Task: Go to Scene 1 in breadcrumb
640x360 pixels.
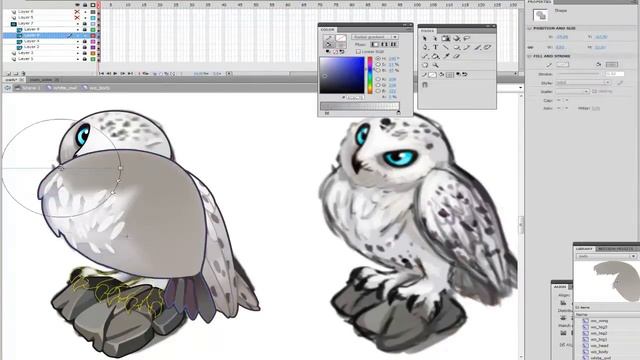Action: (28, 88)
